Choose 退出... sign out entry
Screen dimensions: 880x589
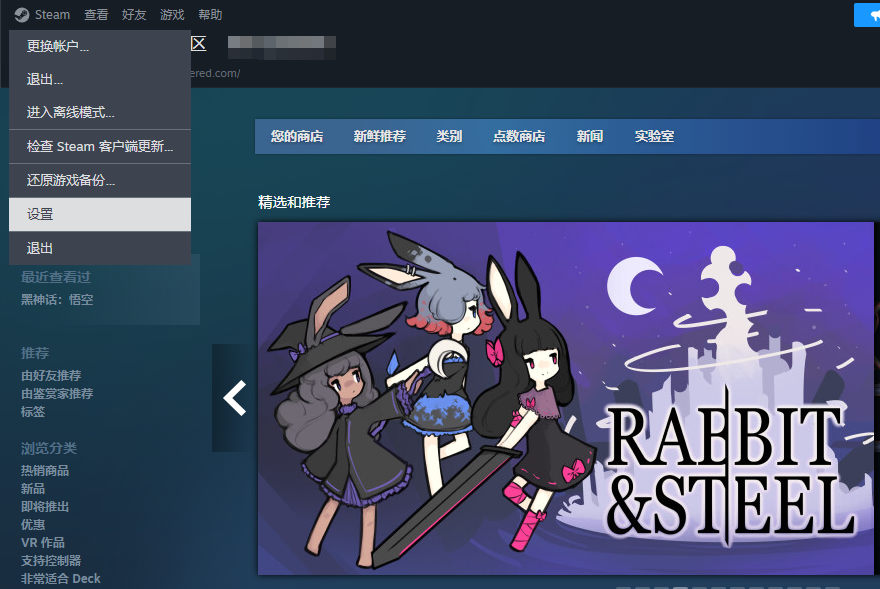[x=100, y=79]
